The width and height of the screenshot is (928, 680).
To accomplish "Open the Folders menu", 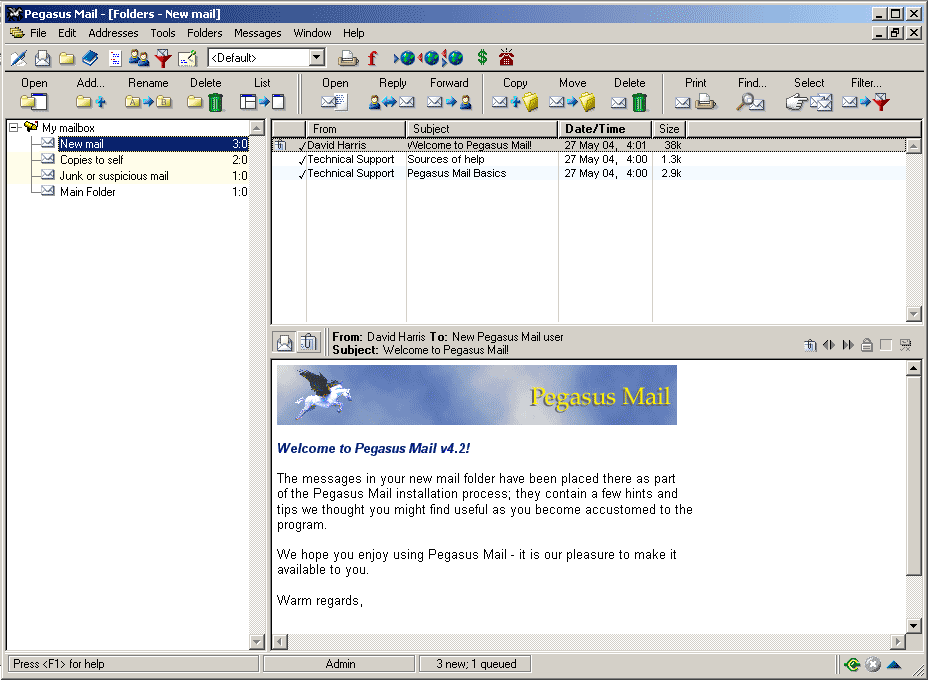I will [205, 33].
